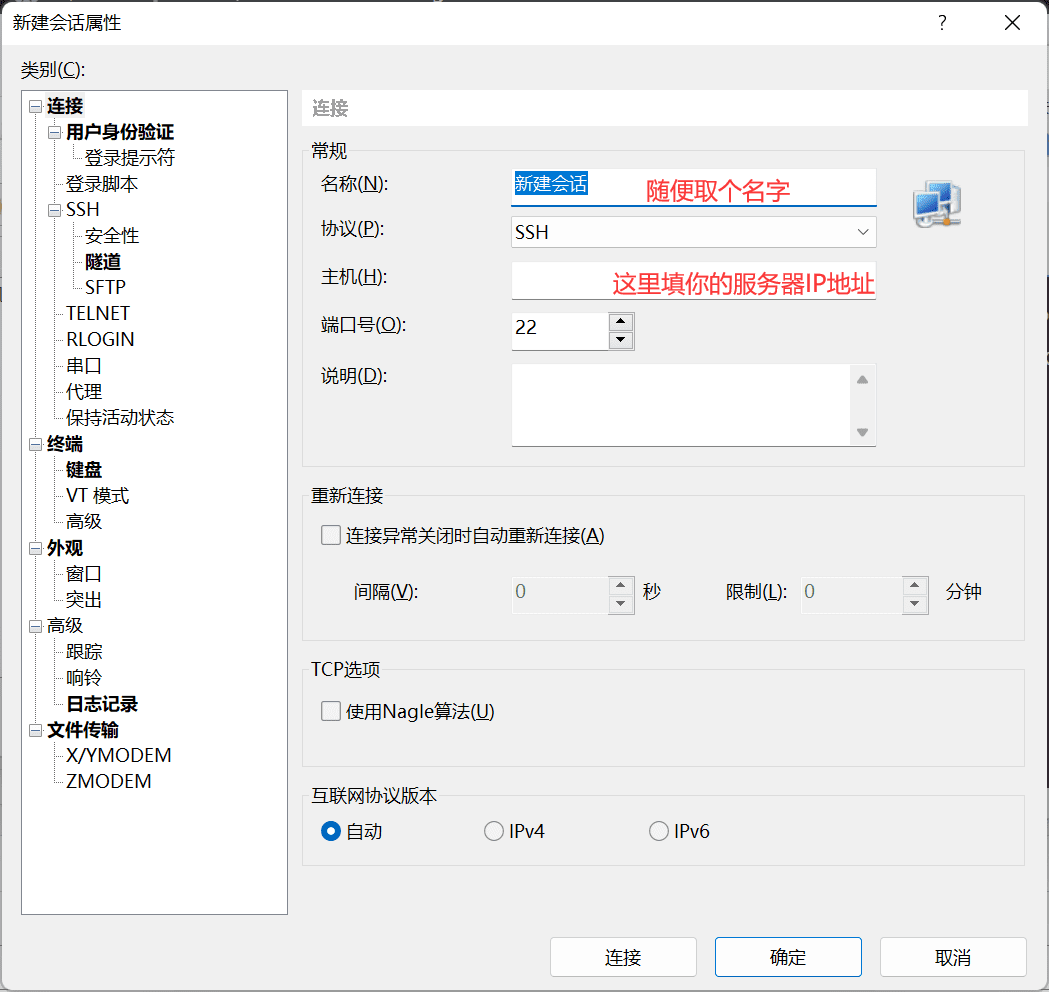Close the 新建会话属性 dialog
This screenshot has width=1049, height=992.
1012,23
